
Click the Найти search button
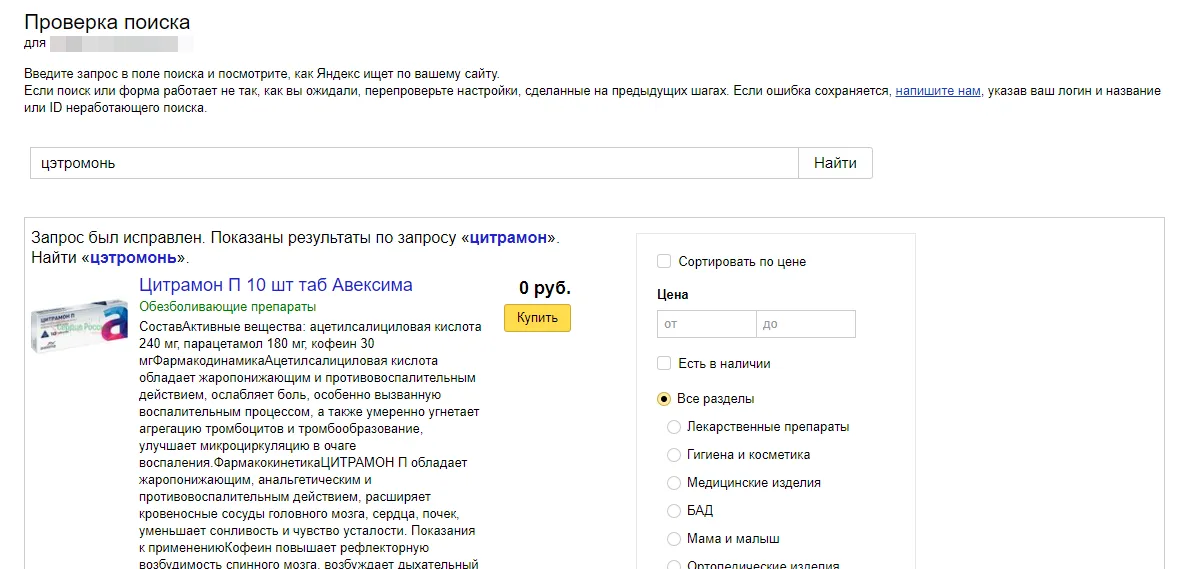pos(835,162)
